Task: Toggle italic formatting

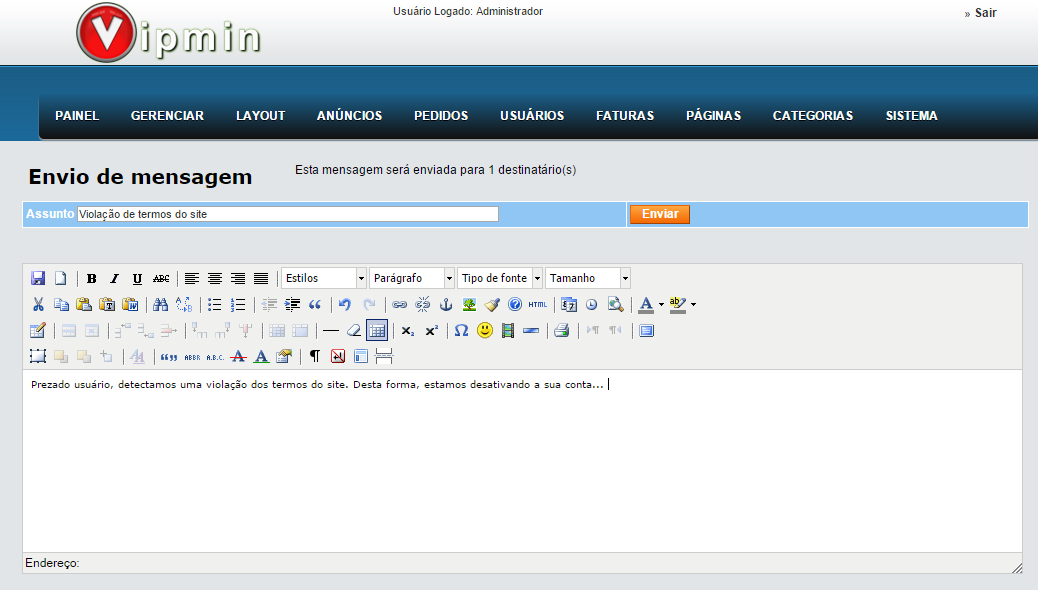Action: pyautogui.click(x=114, y=278)
